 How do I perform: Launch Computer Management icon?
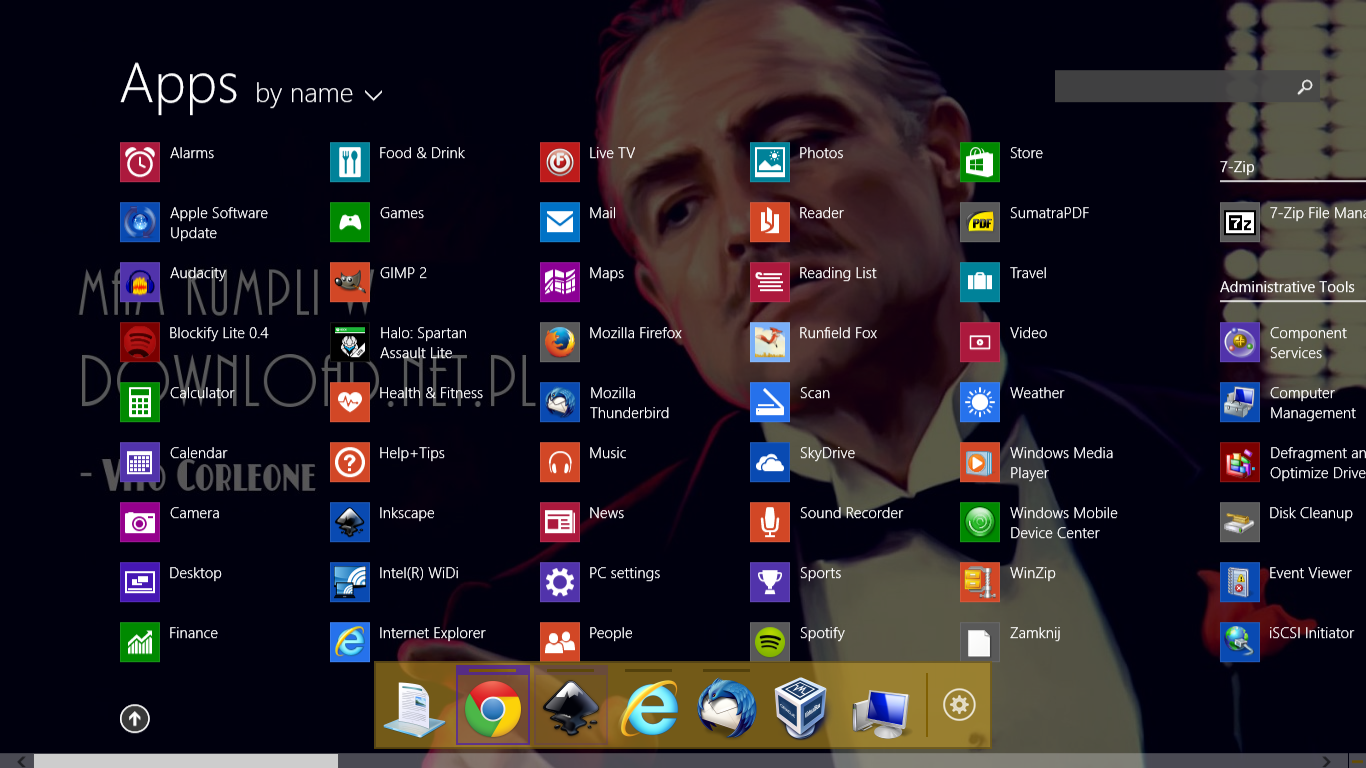click(x=1240, y=402)
